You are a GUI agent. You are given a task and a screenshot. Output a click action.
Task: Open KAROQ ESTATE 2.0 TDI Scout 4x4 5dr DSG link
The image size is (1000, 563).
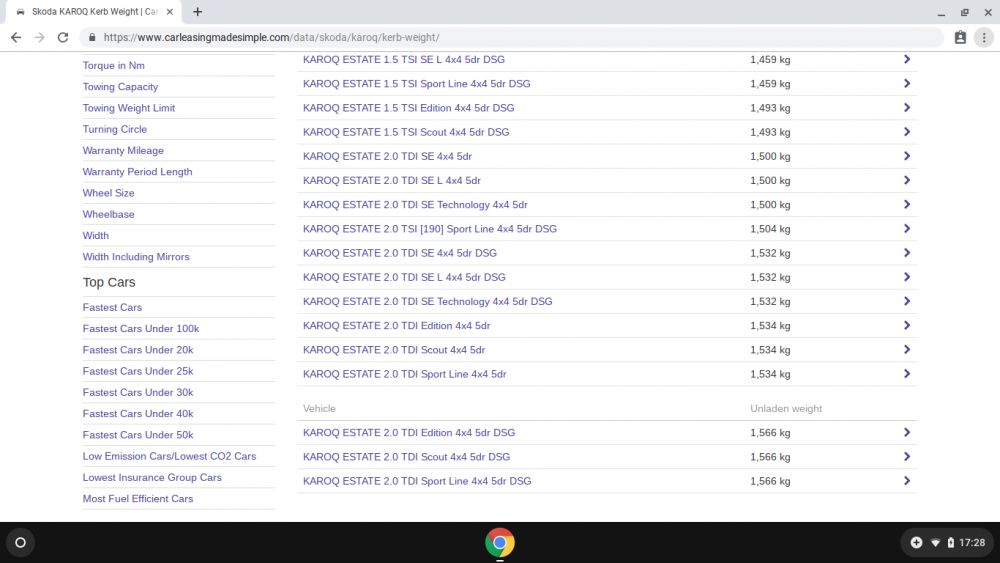[x=406, y=457]
